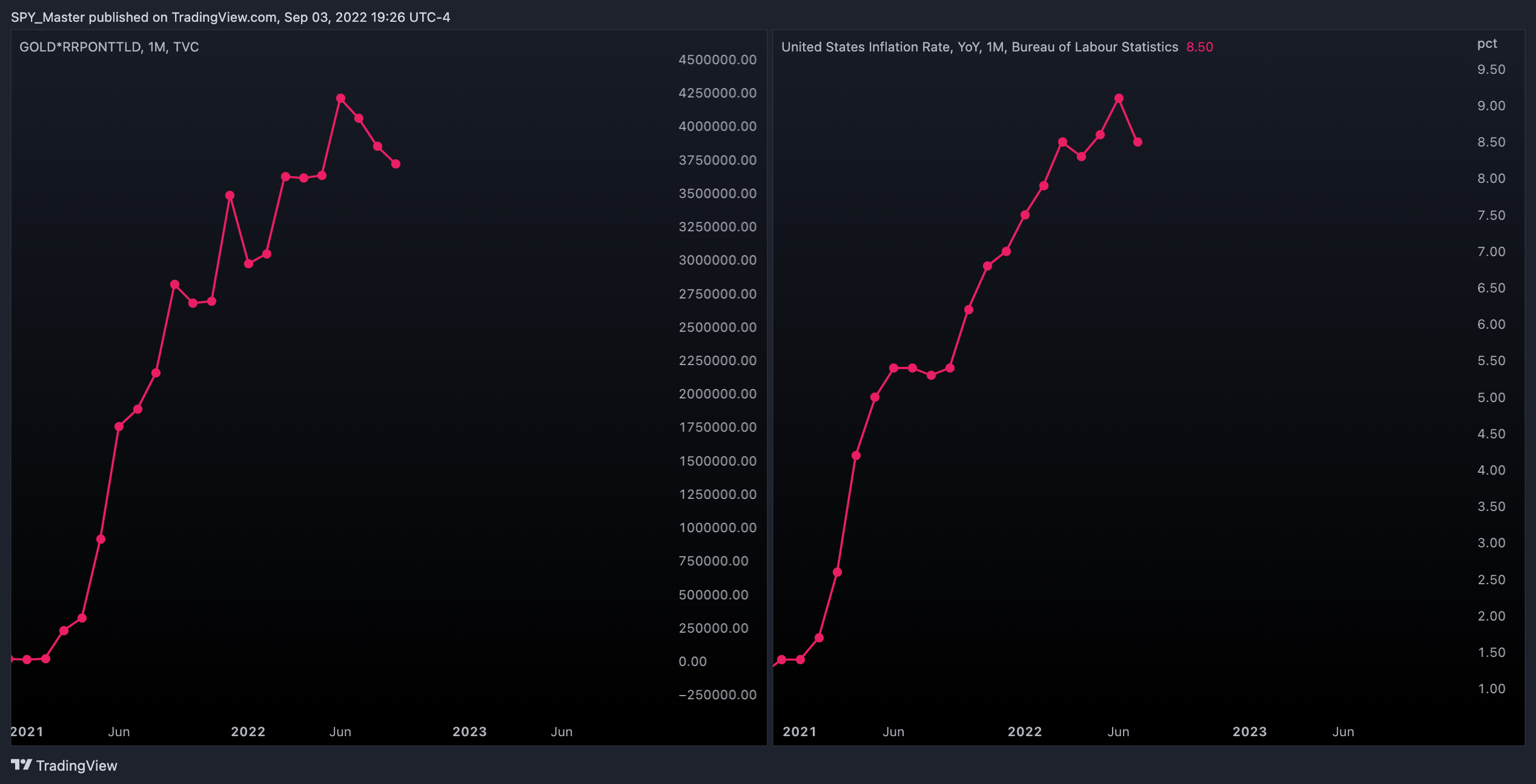Click the 0.00 price axis label

[x=693, y=661]
